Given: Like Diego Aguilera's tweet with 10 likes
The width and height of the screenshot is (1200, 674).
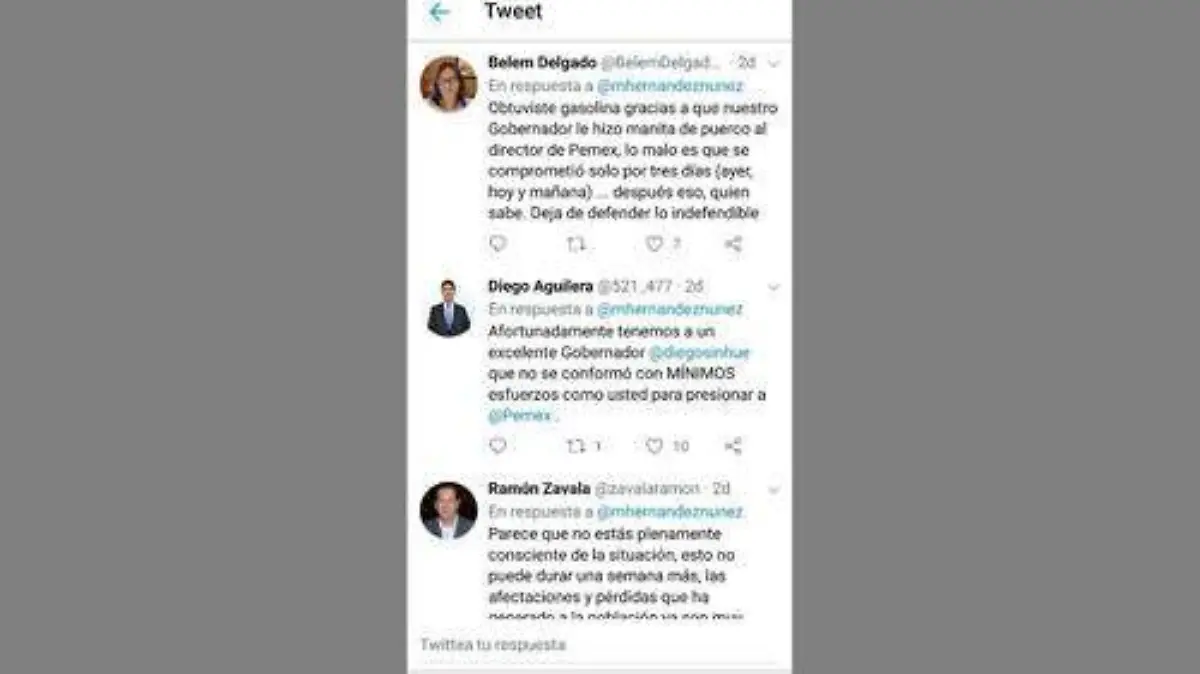Looking at the screenshot, I should 654,446.
